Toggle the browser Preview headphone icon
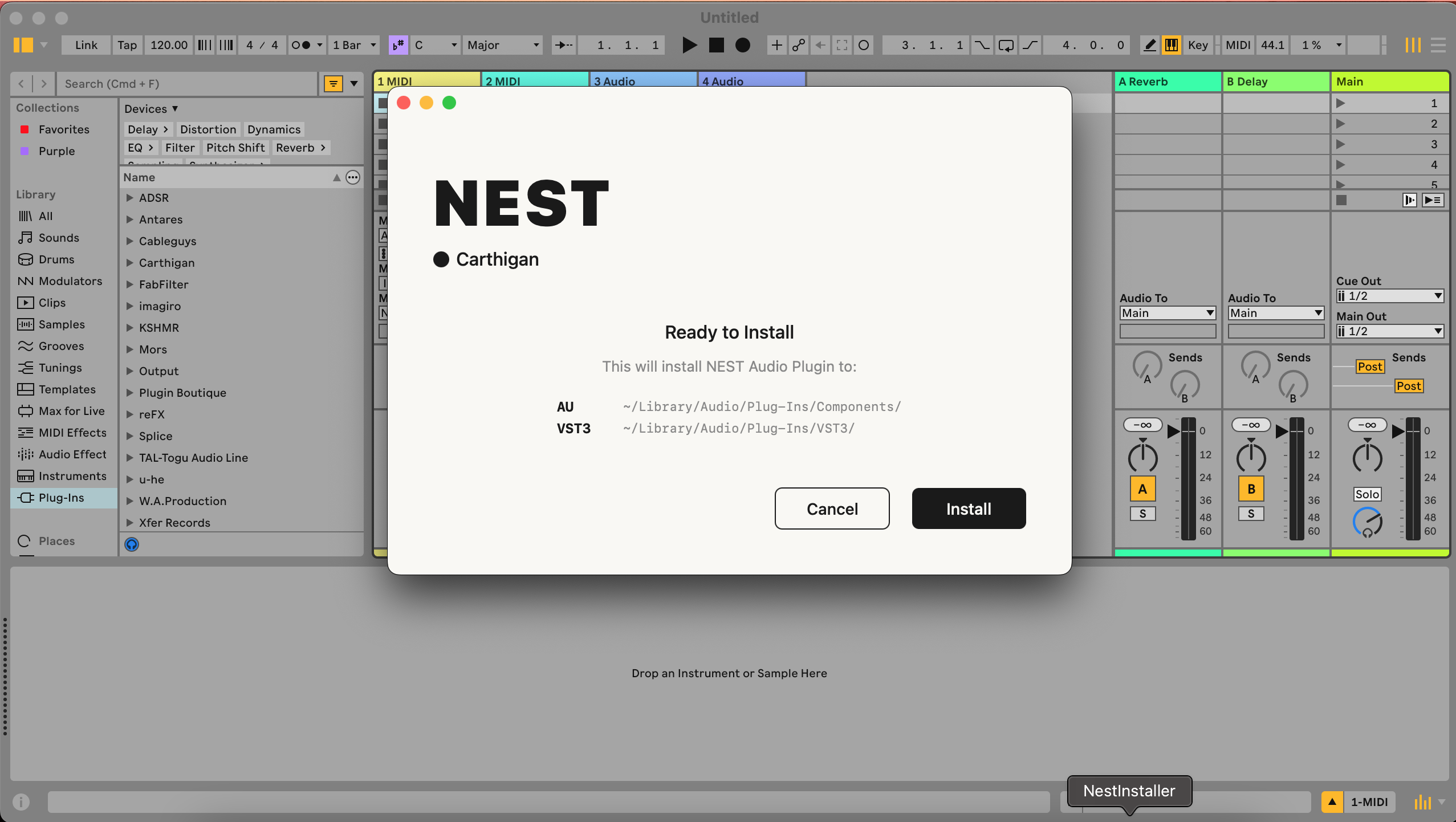Image resolution: width=1456 pixels, height=822 pixels. [x=132, y=544]
